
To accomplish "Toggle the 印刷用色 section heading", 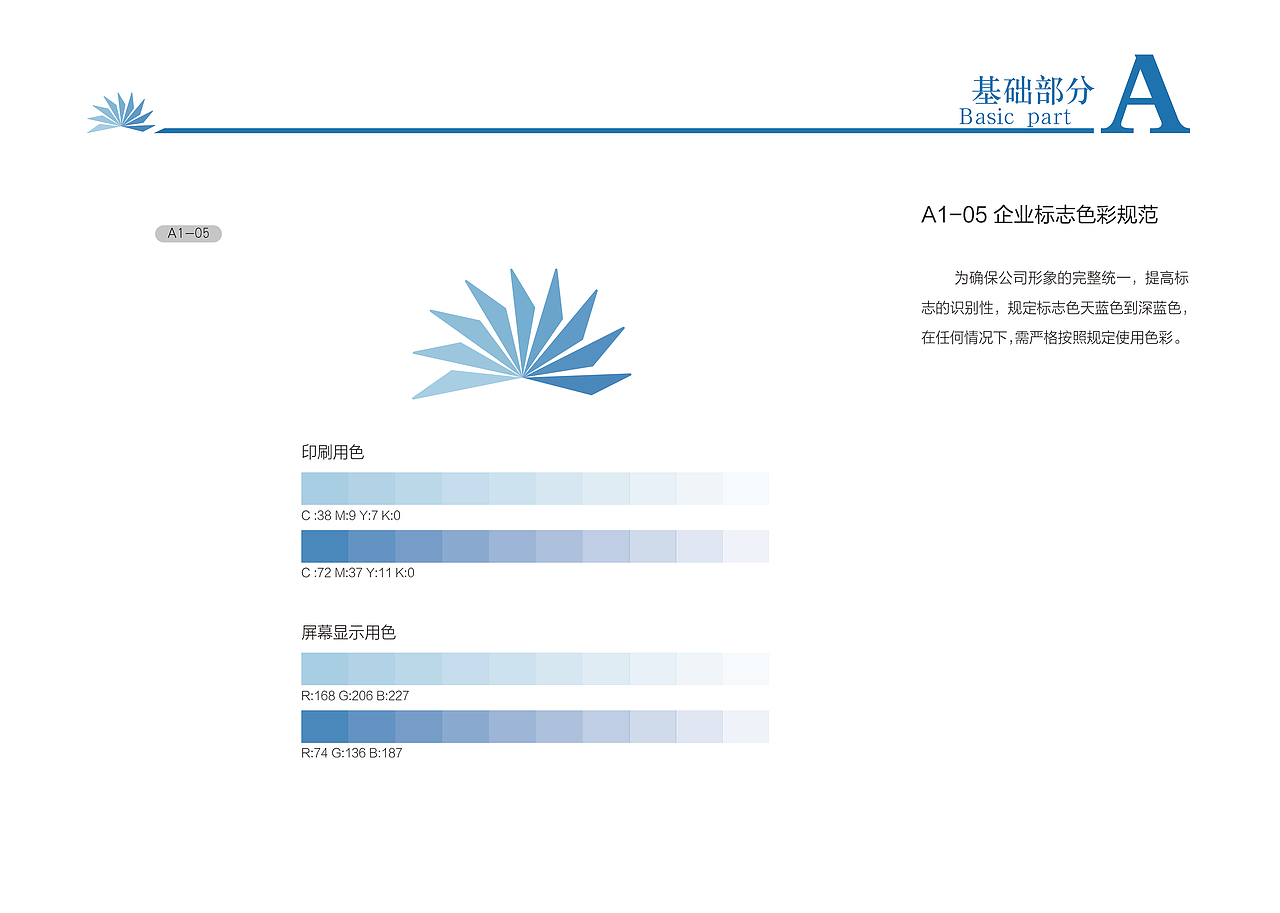I will 332,451.
